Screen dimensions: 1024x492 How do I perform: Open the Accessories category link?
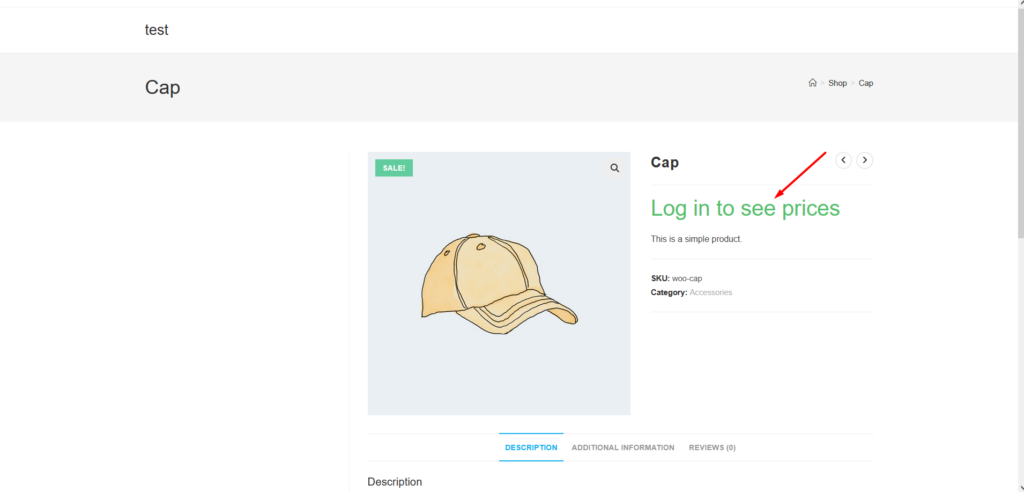710,292
